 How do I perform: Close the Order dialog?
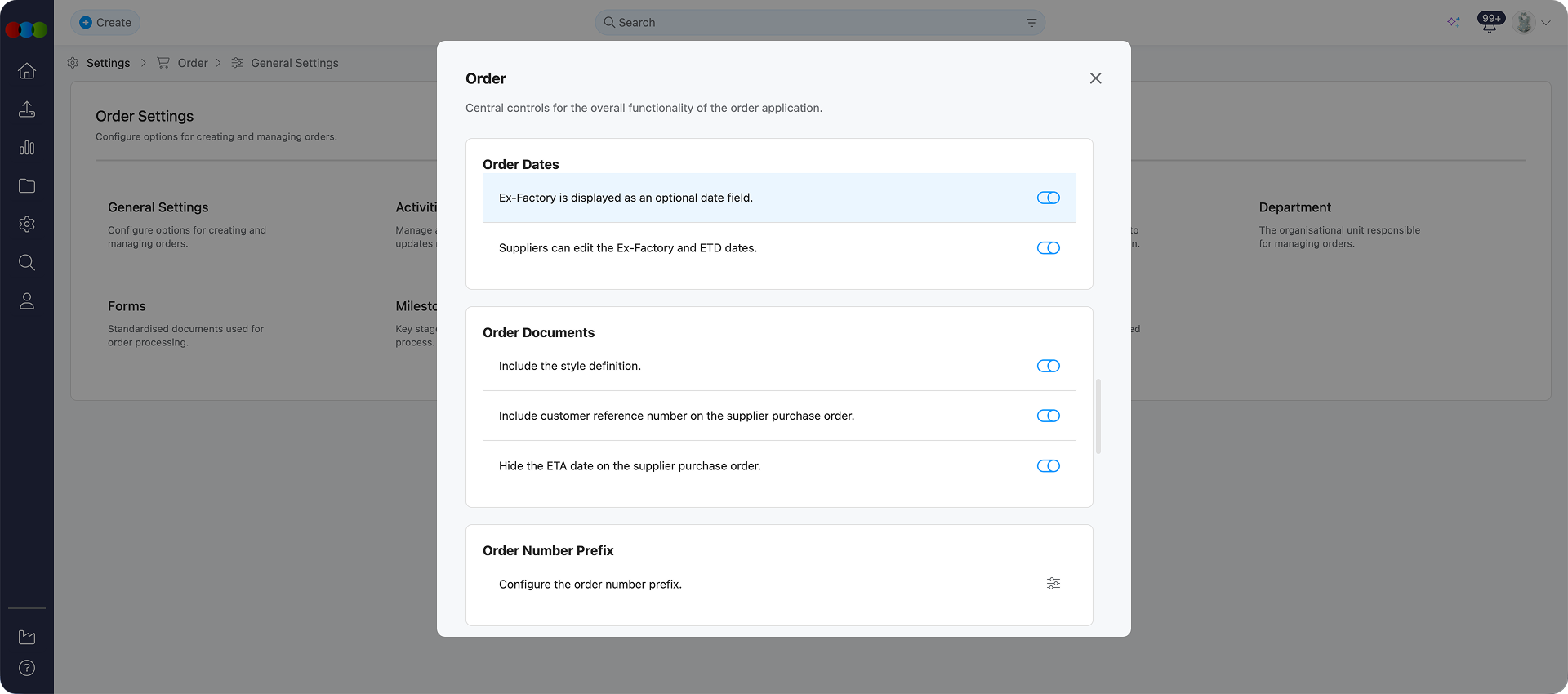click(1095, 78)
